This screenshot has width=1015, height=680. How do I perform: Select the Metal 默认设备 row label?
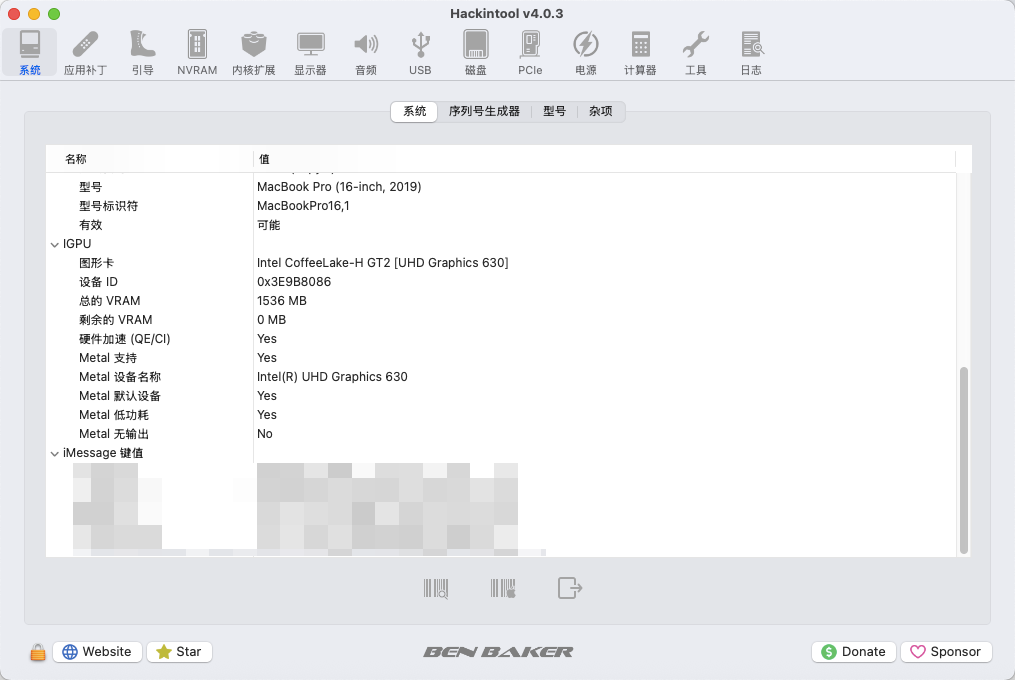click(x=120, y=396)
